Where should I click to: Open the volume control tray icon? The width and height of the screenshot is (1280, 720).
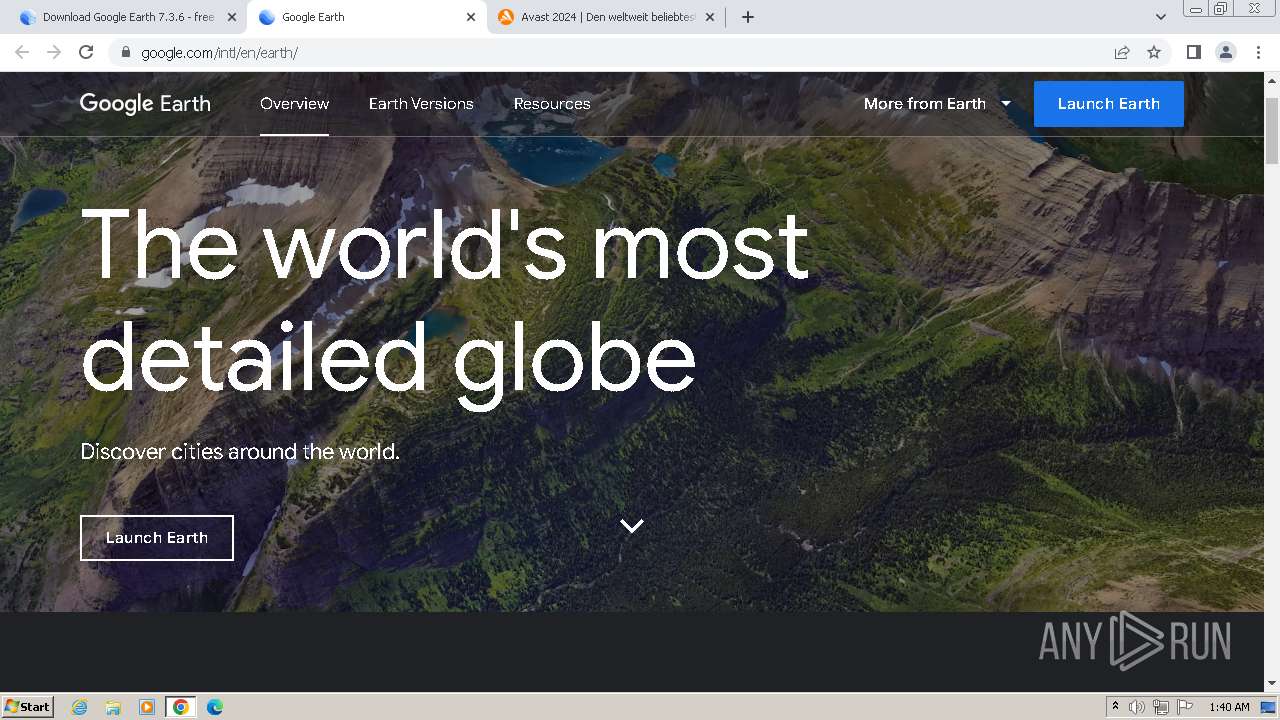[x=1137, y=707]
